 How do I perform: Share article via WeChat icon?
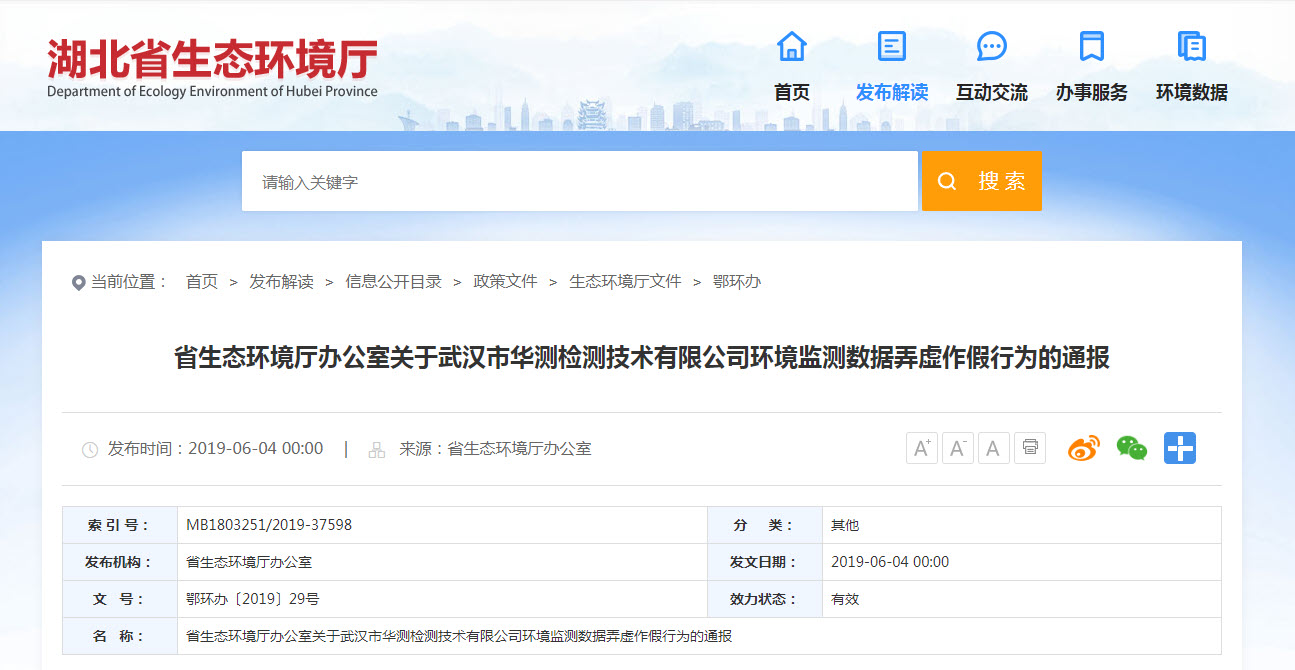point(1131,449)
